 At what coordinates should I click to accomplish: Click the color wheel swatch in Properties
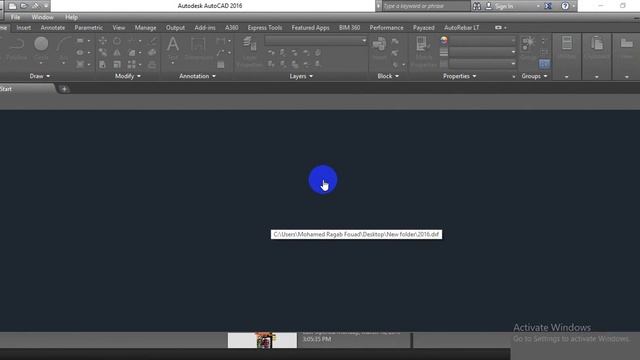(x=444, y=40)
